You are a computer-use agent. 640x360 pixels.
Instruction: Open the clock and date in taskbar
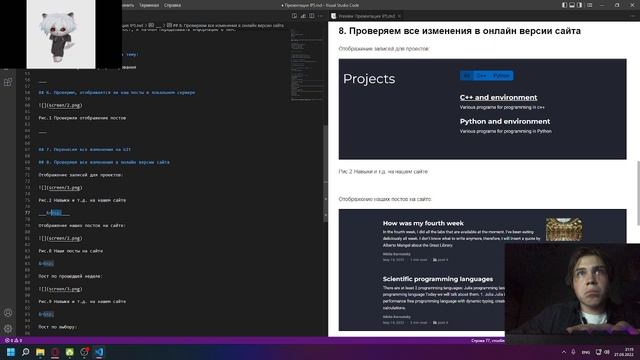coord(623,352)
